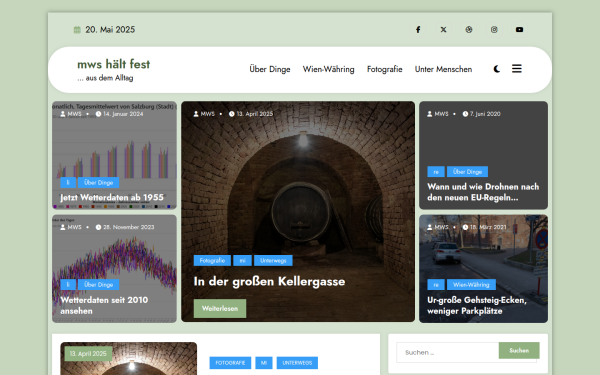Click date 28. November 2023 on weather card
The width and height of the screenshot is (600, 375).
(x=125, y=227)
